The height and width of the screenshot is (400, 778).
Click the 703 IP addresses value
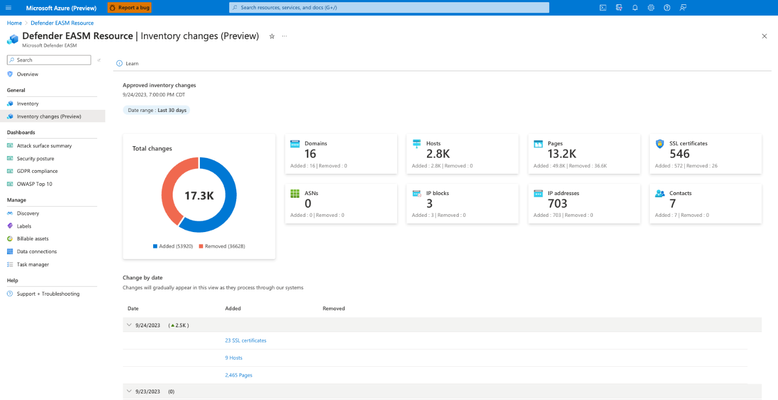(558, 203)
